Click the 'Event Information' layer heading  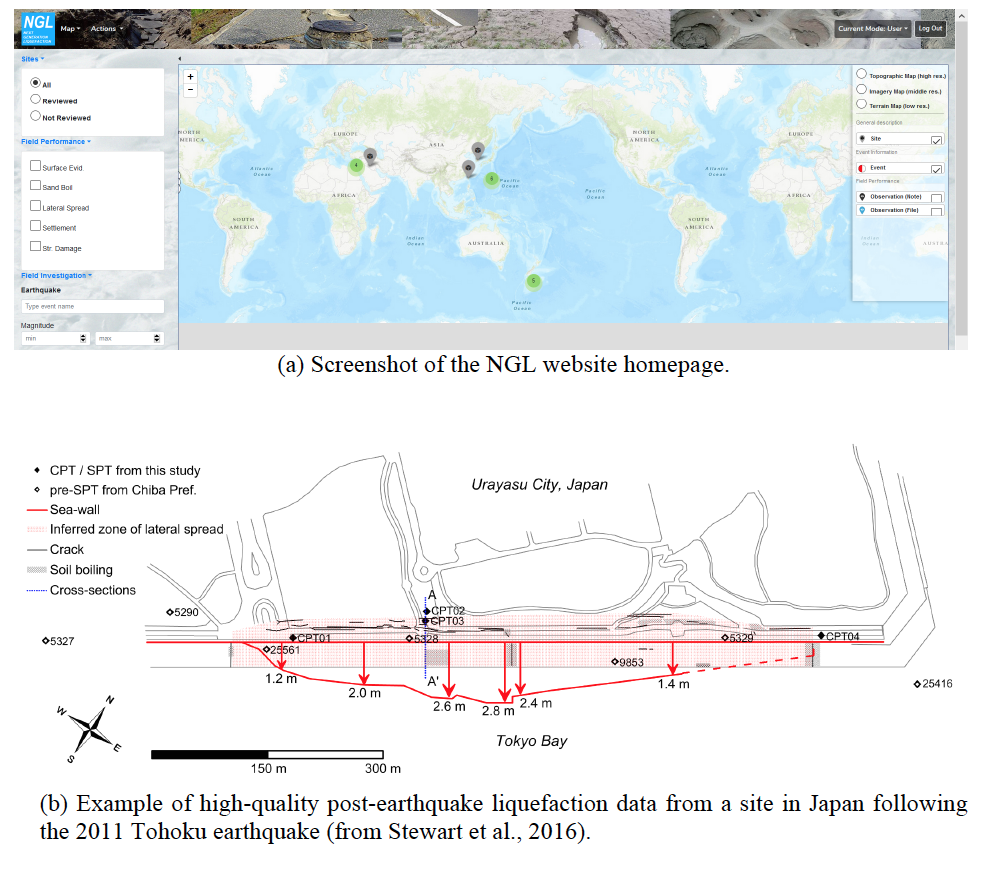point(876,152)
